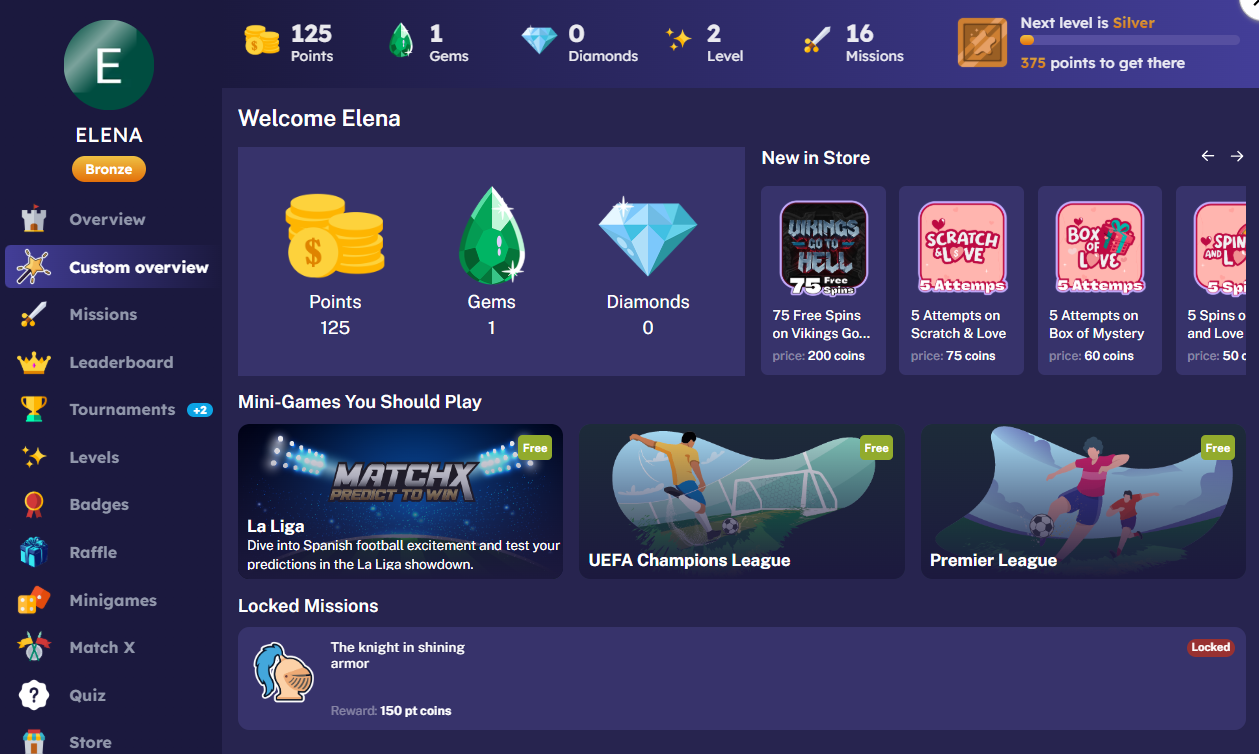The image size is (1259, 754).
Task: Click the knight helmet mission icon
Action: coord(284,672)
